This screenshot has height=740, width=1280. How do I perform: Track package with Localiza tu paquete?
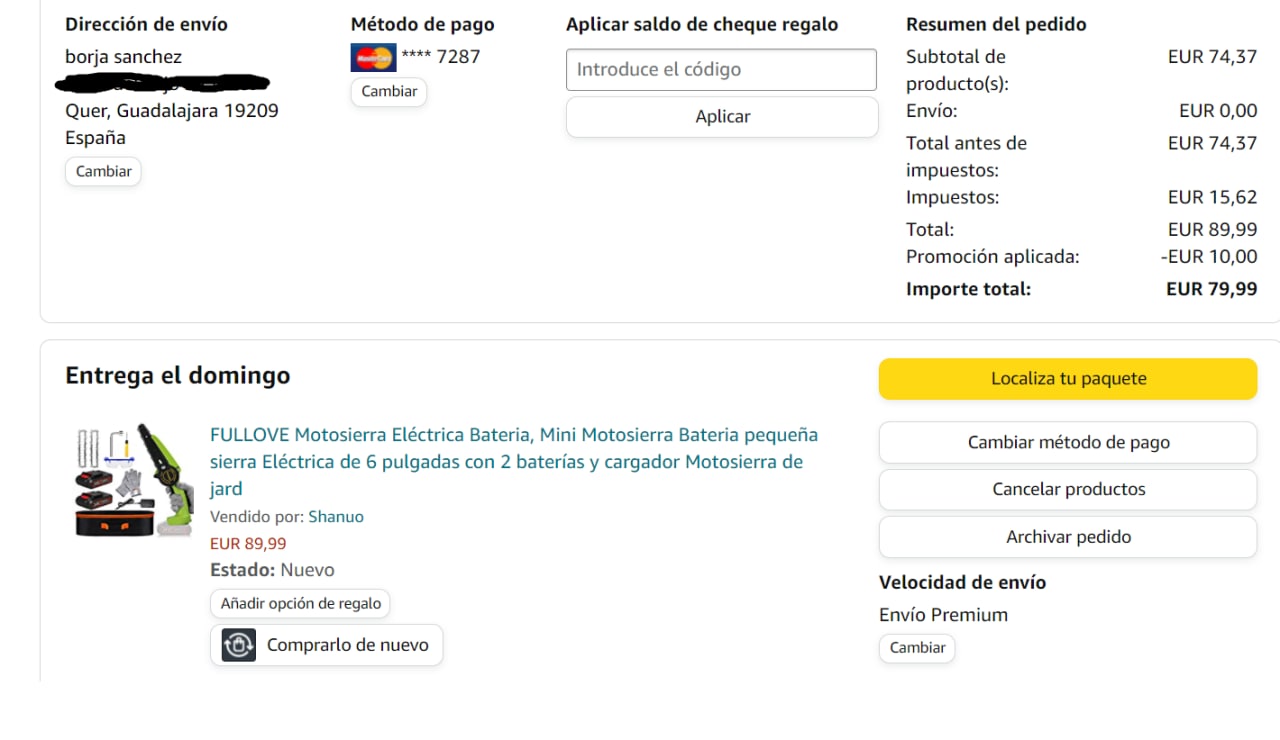[1067, 379]
